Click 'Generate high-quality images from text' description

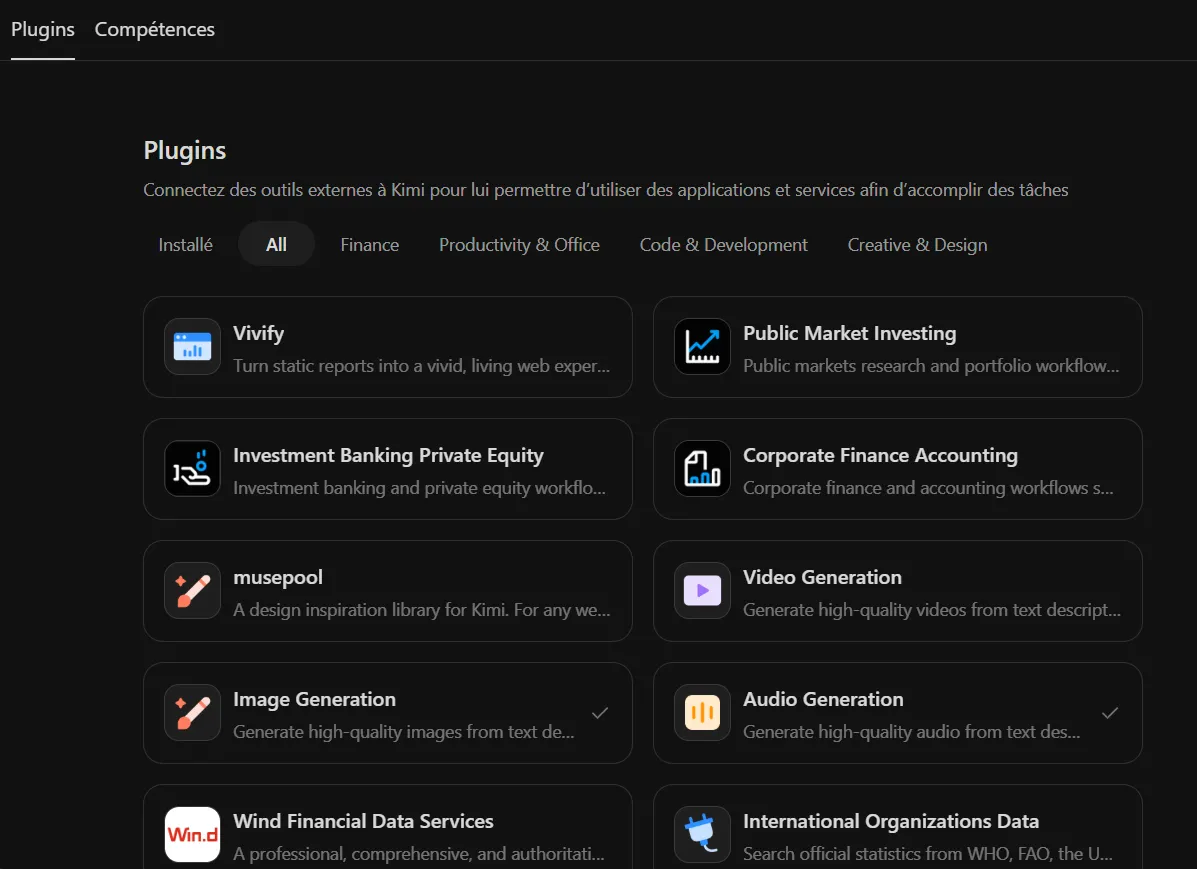404,733
